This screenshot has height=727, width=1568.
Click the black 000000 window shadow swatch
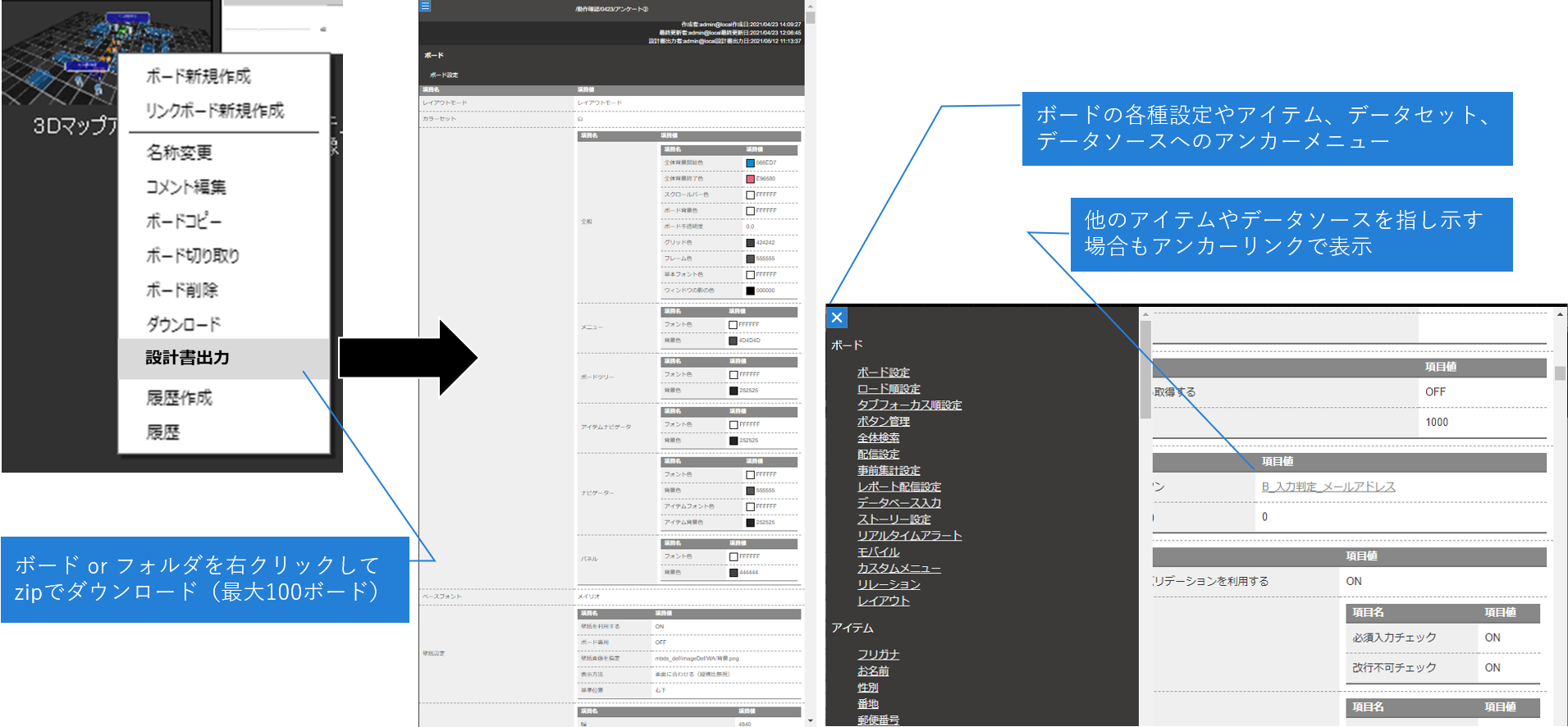tap(750, 290)
